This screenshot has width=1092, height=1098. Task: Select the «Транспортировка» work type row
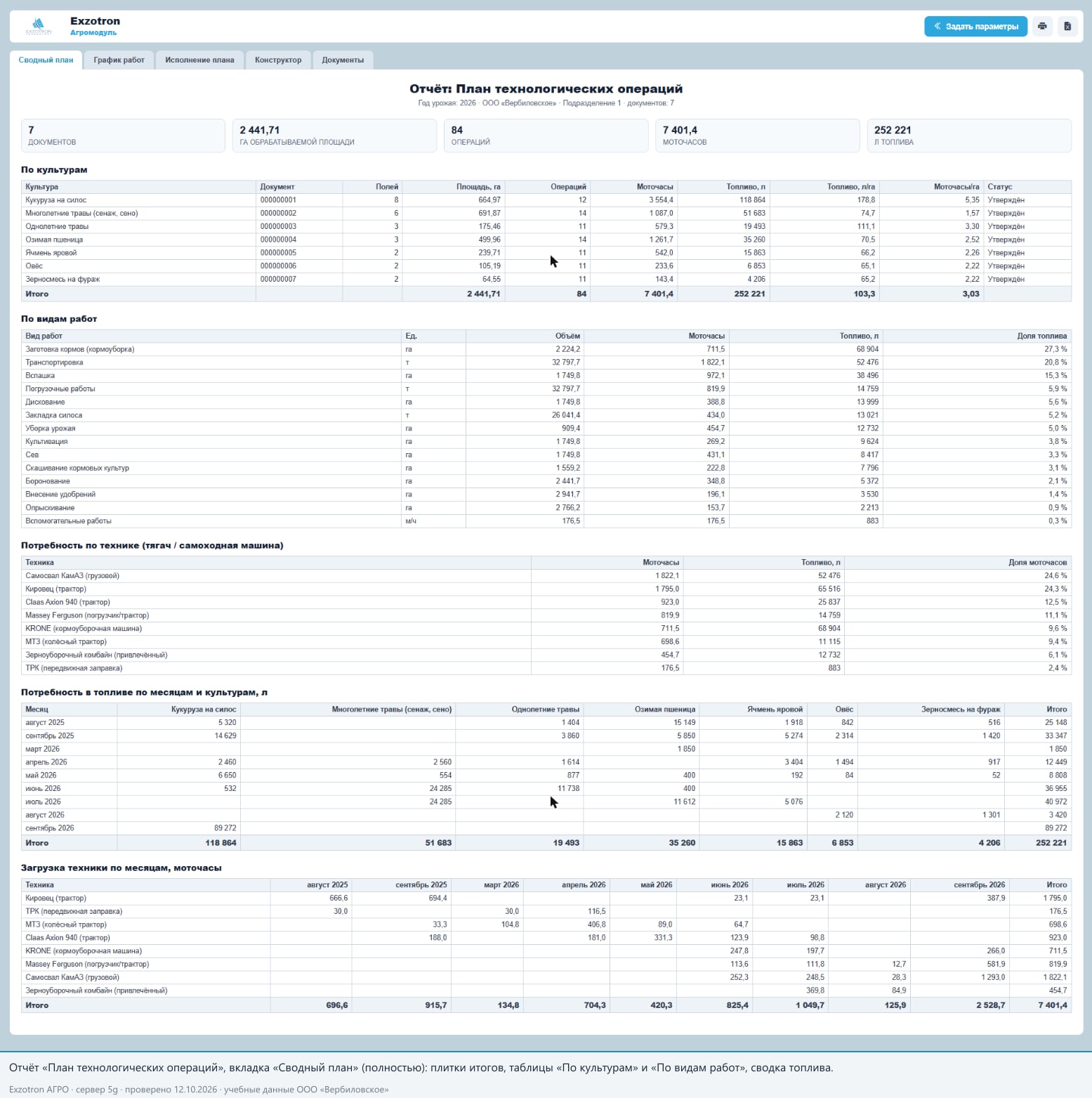[x=546, y=362]
